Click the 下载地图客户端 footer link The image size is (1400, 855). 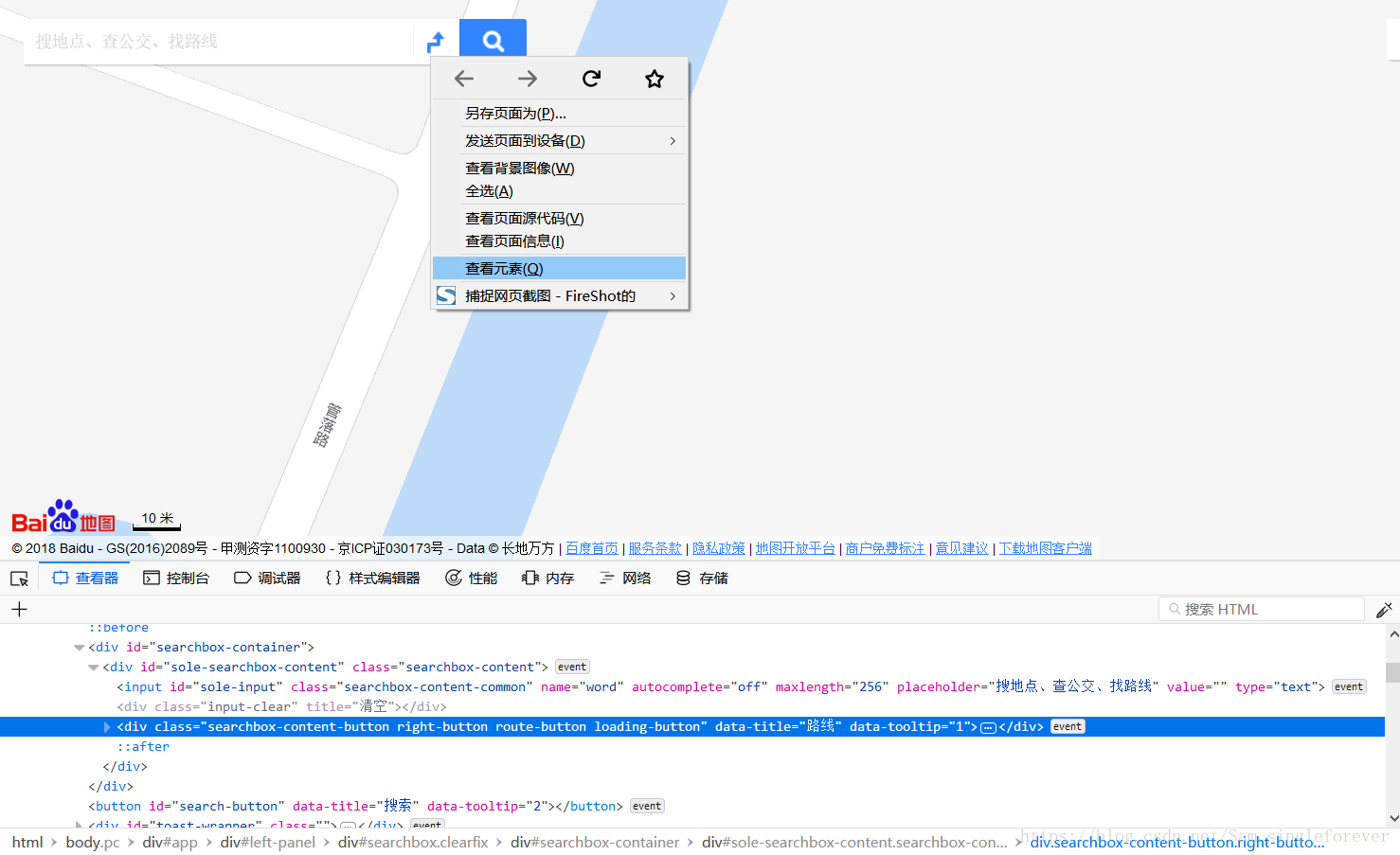(x=1046, y=548)
